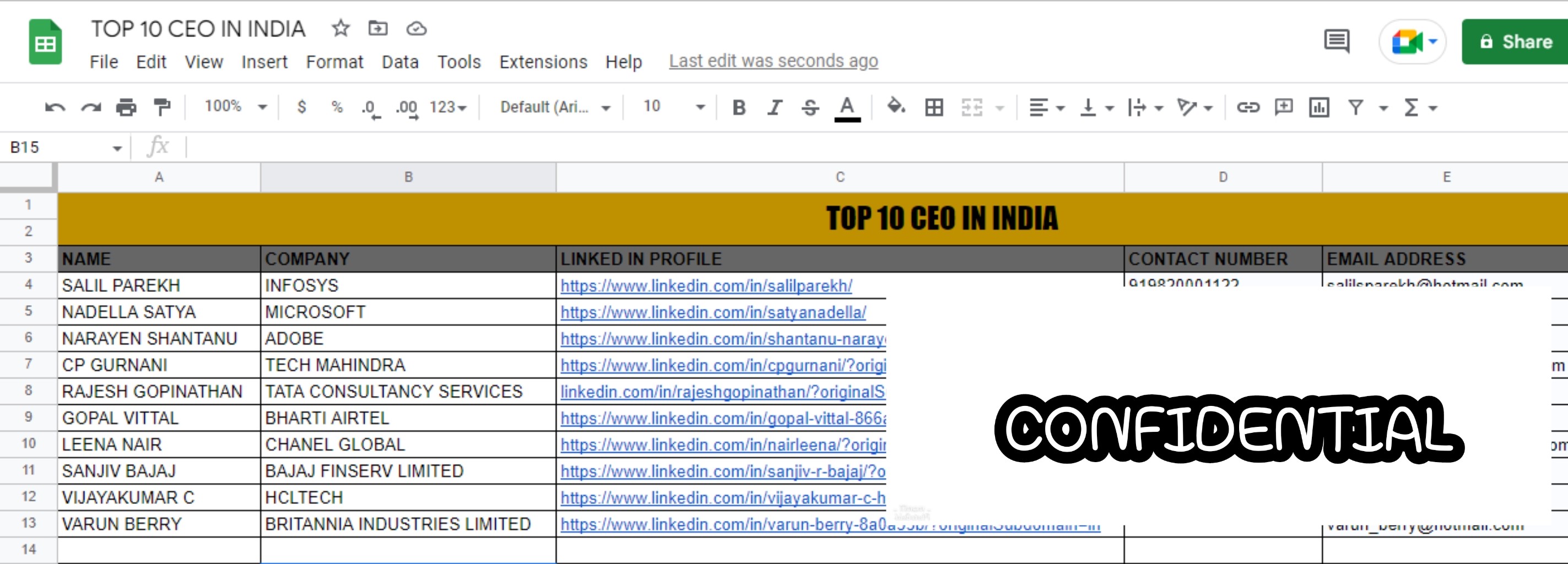The width and height of the screenshot is (1568, 564).
Task: Open the File menu
Action: (104, 62)
